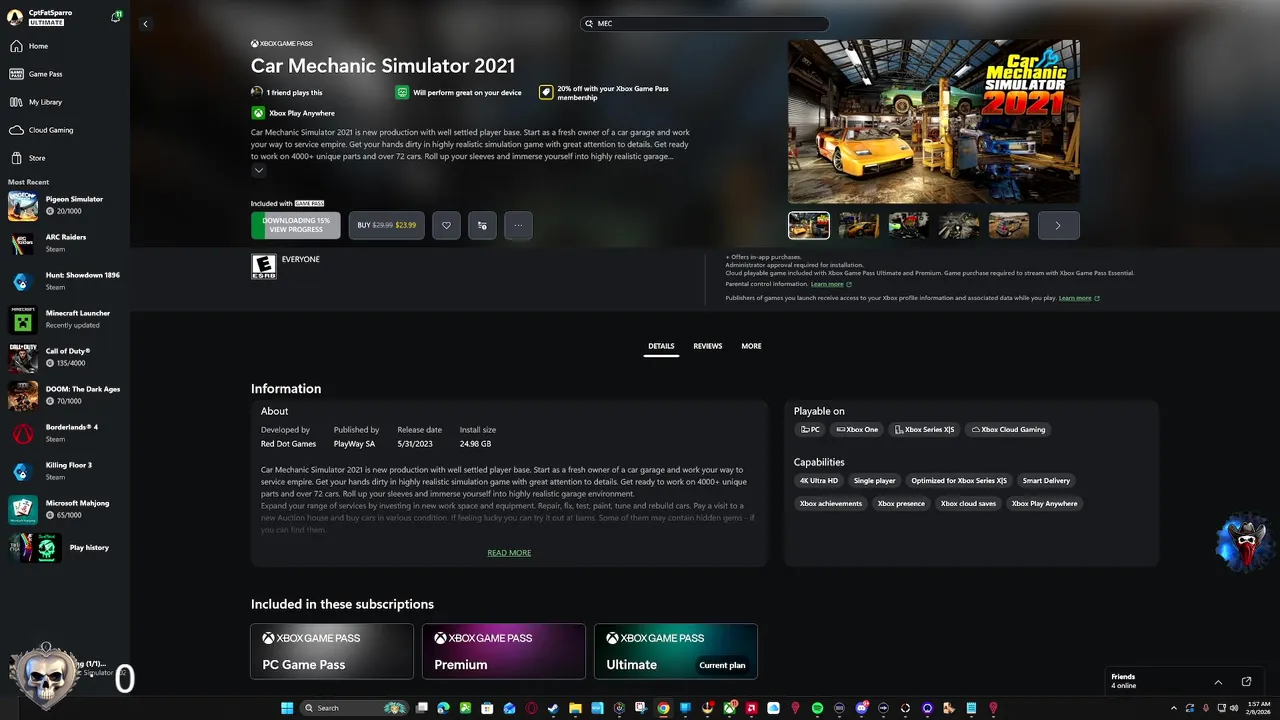The width and height of the screenshot is (1280, 720).
Task: Open Borderlands 4 from recent list
Action: [65, 433]
